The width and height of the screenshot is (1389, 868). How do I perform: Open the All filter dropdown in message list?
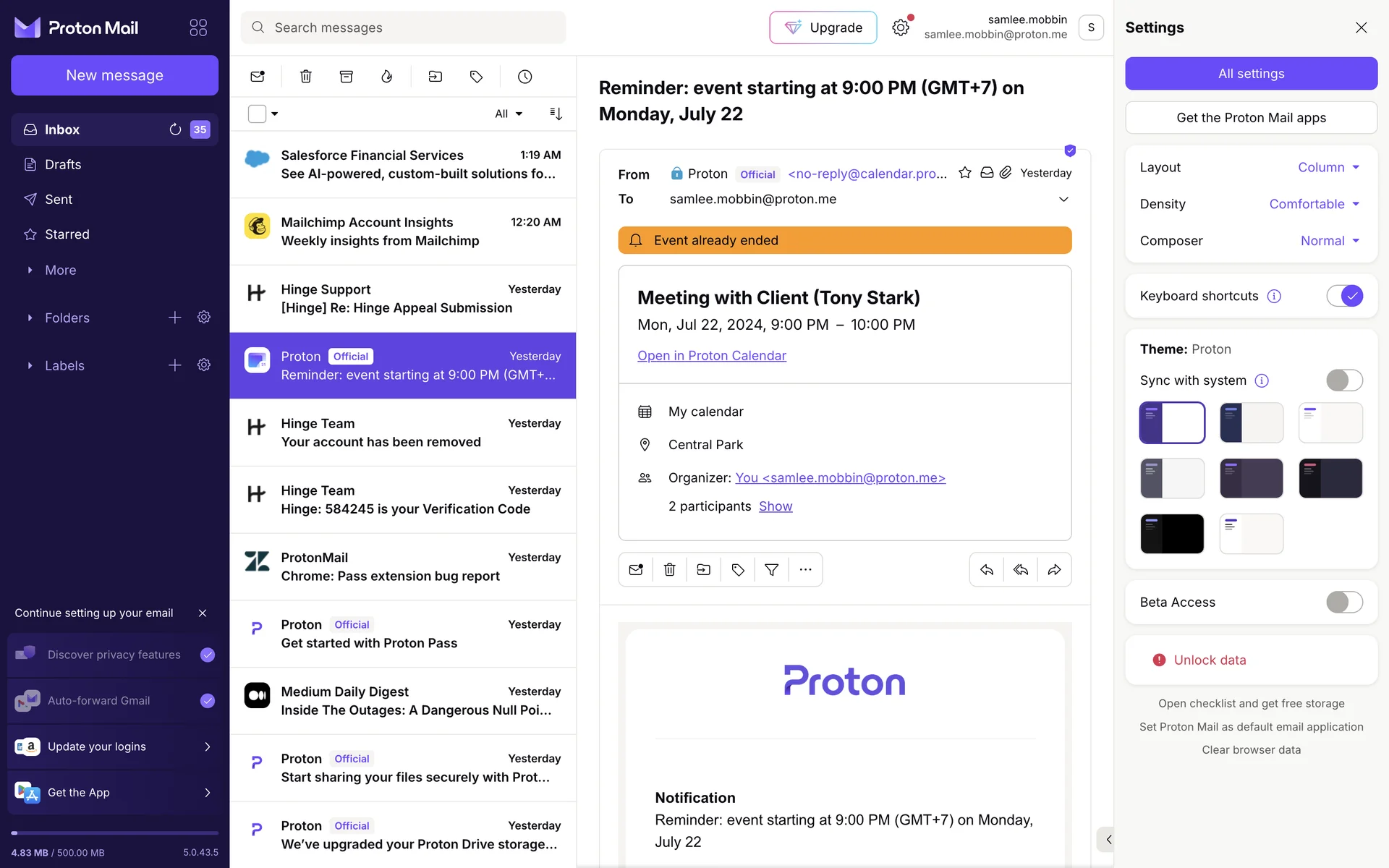509,114
